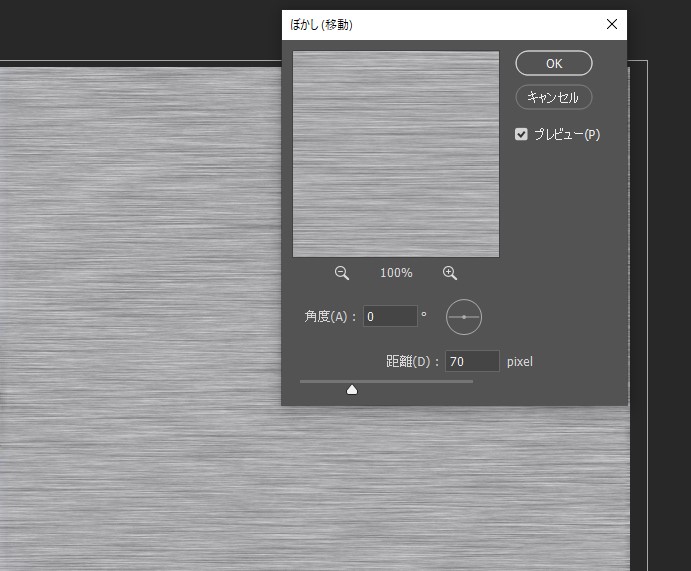The image size is (691, 571).
Task: Zoom out the preview with the minus magnifier
Action: (342, 273)
